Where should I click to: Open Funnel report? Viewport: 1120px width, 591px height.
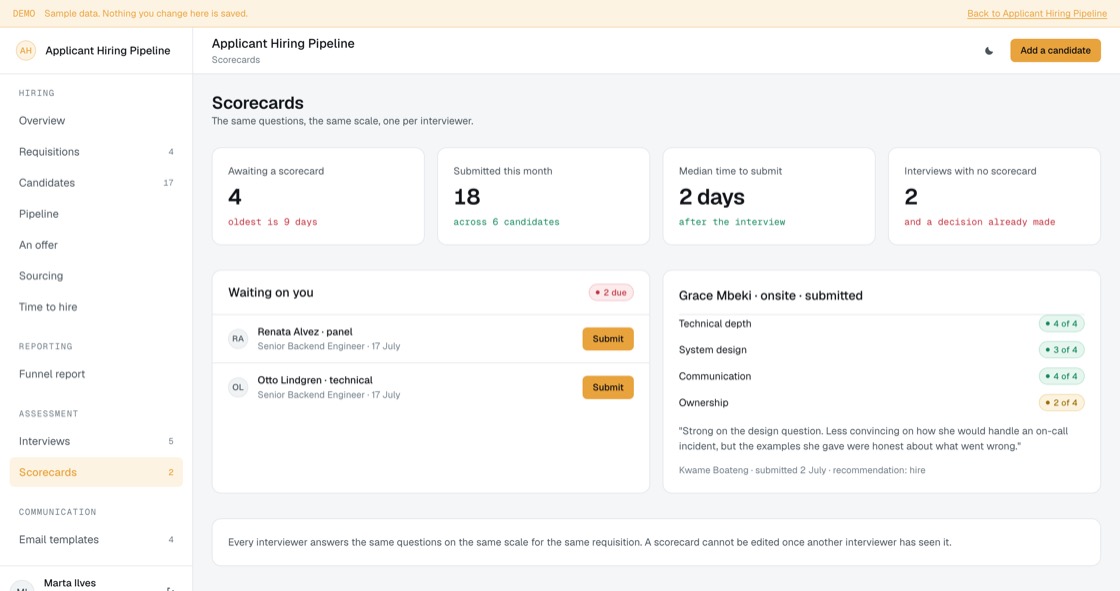[x=96, y=374]
